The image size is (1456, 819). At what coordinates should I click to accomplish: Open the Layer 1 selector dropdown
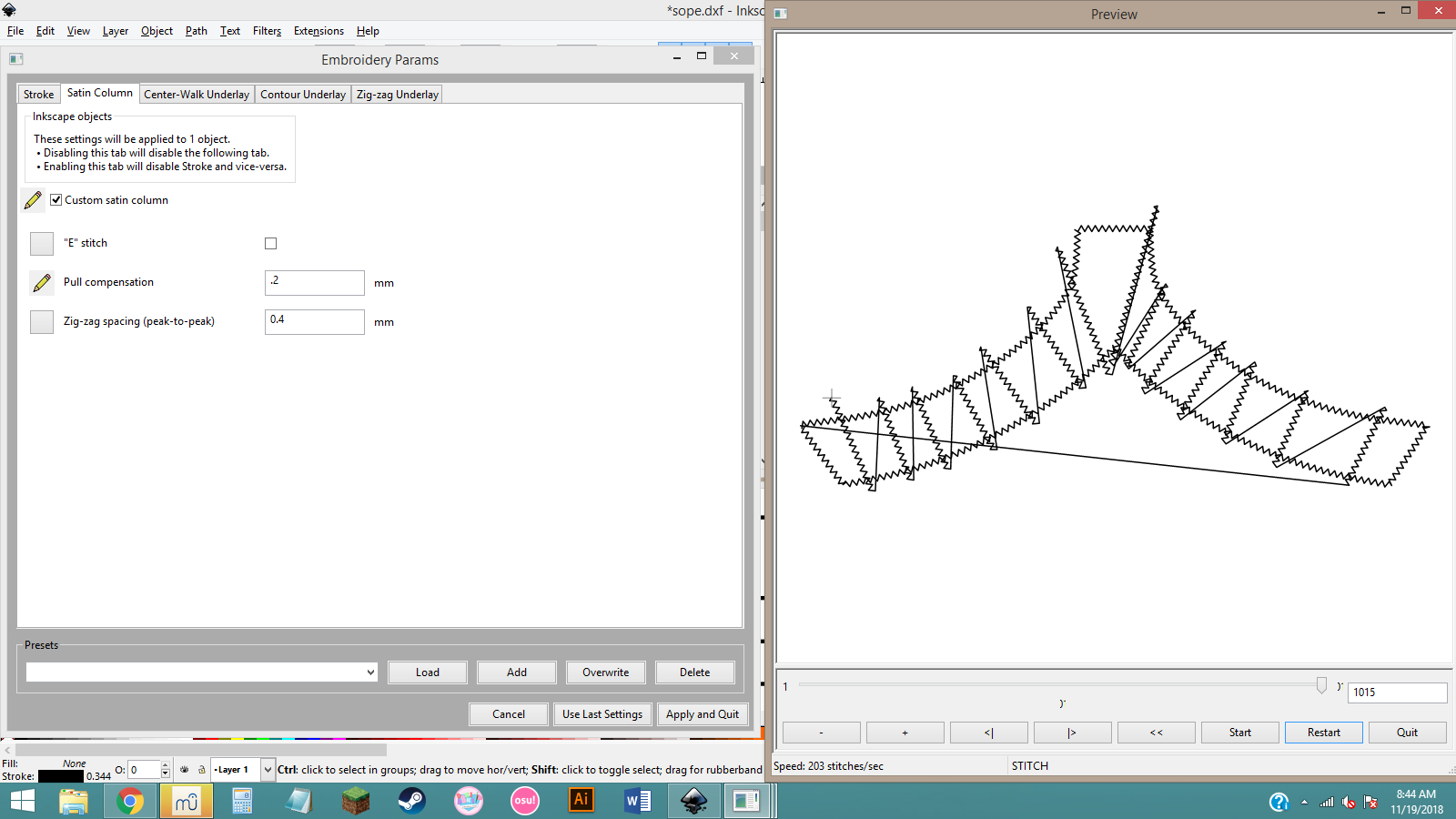(x=268, y=770)
